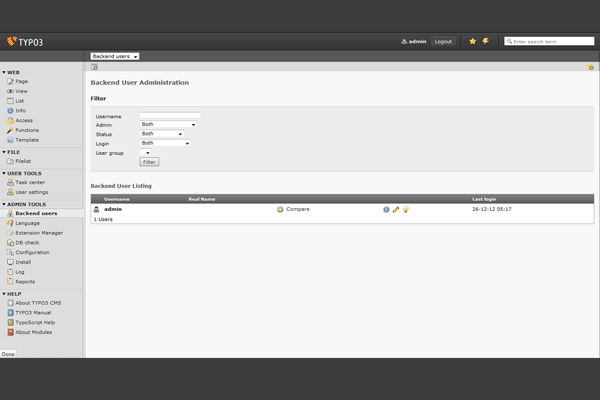Click the Username column header
Image resolution: width=600 pixels, height=400 pixels.
pos(117,199)
